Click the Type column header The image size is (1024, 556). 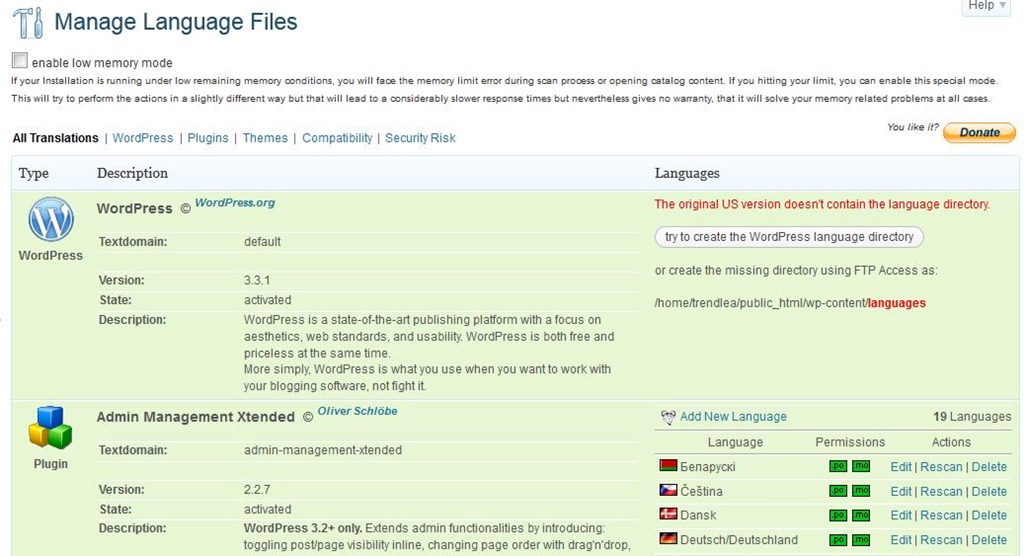click(x=33, y=173)
